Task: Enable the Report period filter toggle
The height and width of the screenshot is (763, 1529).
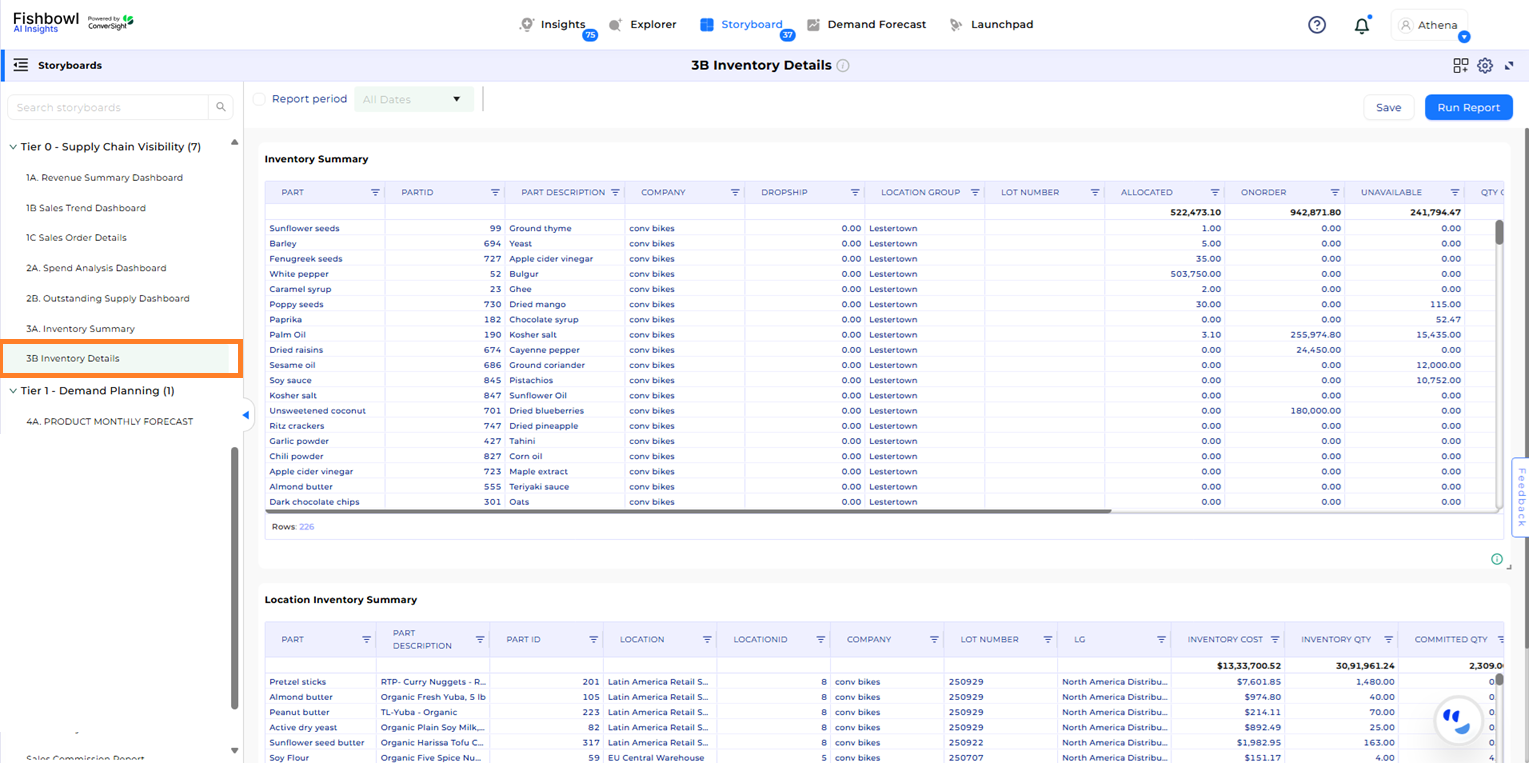Action: click(x=259, y=99)
